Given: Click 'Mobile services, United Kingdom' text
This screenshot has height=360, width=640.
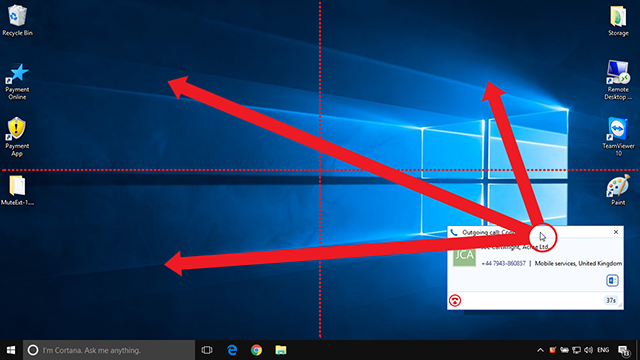Looking at the screenshot, I should coord(578,263).
